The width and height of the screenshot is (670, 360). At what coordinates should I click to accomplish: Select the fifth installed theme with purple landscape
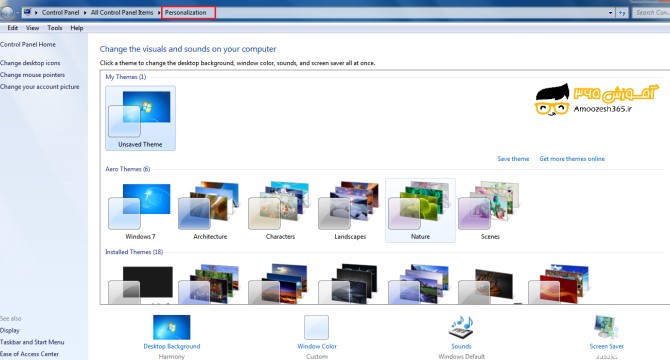click(420, 284)
